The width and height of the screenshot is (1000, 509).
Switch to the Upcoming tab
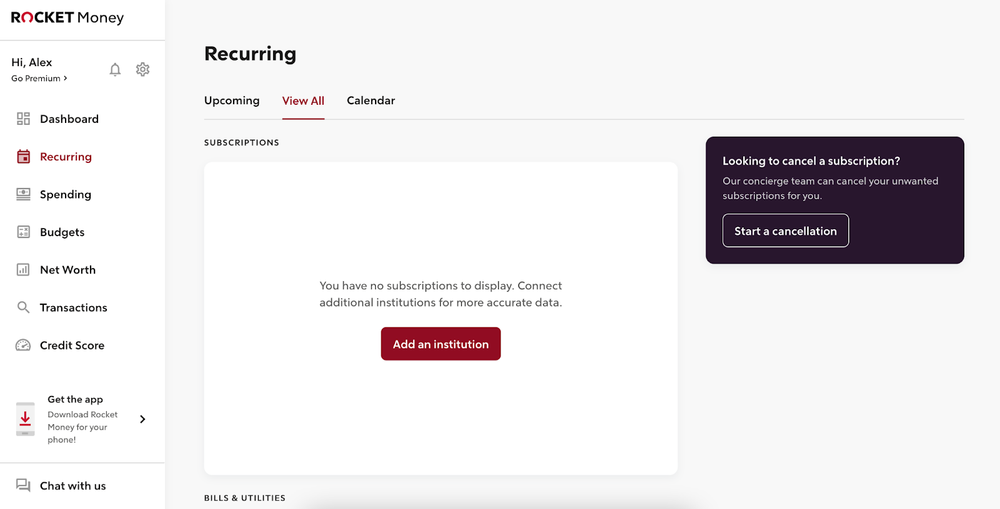232,101
